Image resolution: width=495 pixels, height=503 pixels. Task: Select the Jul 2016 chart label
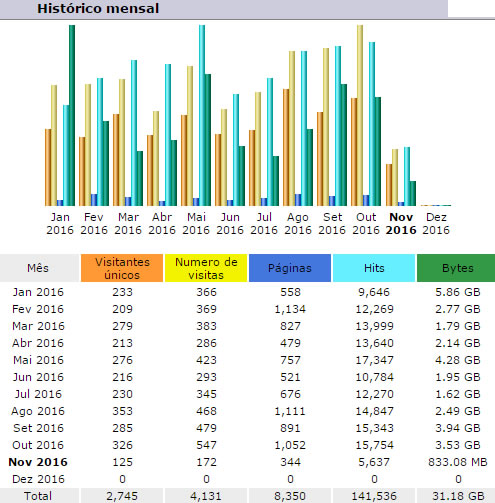pyautogui.click(x=264, y=224)
